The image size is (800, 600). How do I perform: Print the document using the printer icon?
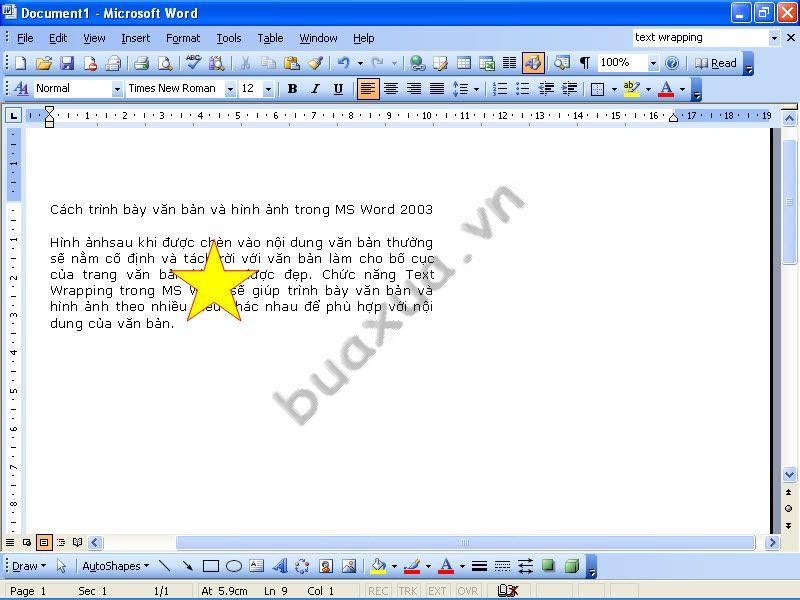point(141,63)
